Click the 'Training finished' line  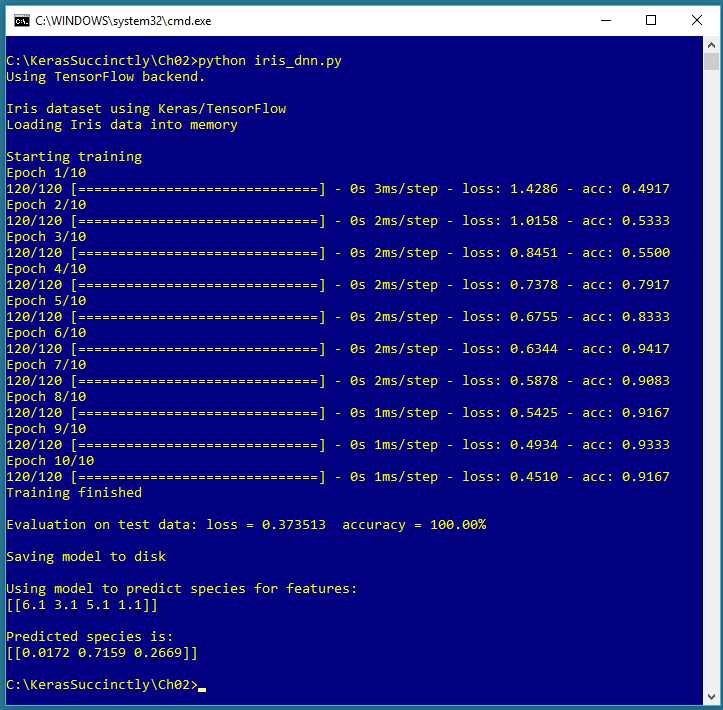click(74, 493)
